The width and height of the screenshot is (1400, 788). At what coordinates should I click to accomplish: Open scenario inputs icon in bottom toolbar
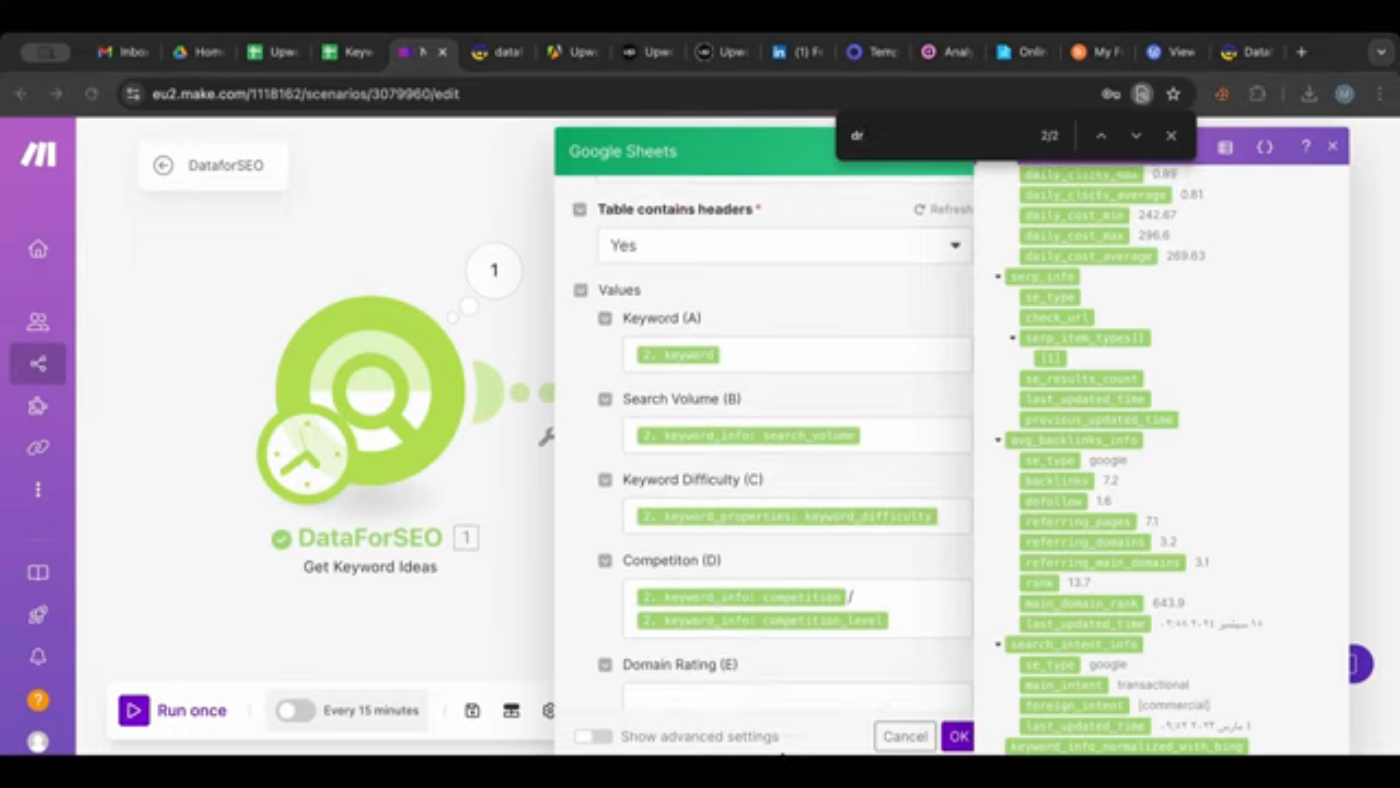[511, 711]
